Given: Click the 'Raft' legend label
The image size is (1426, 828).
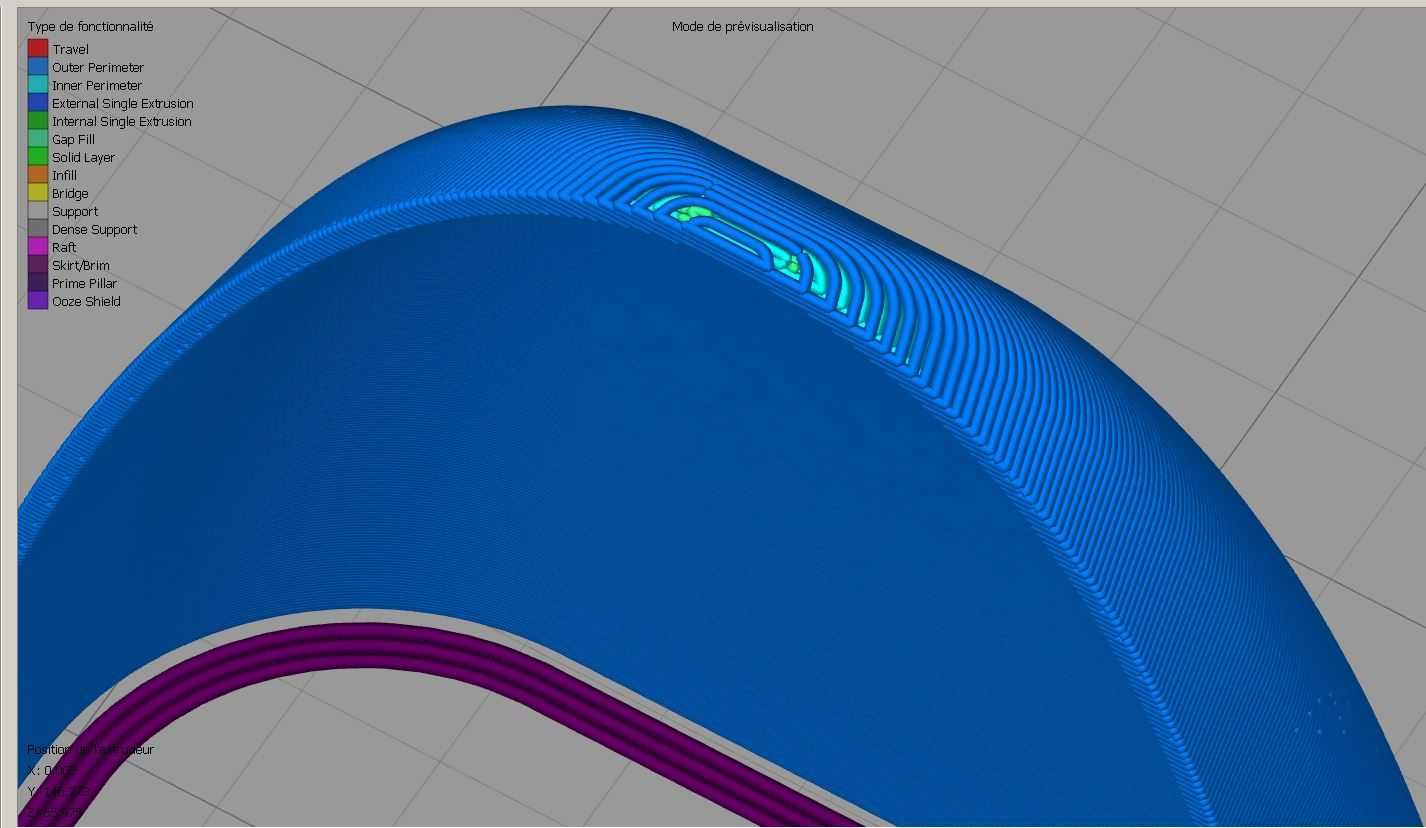Looking at the screenshot, I should 64,247.
